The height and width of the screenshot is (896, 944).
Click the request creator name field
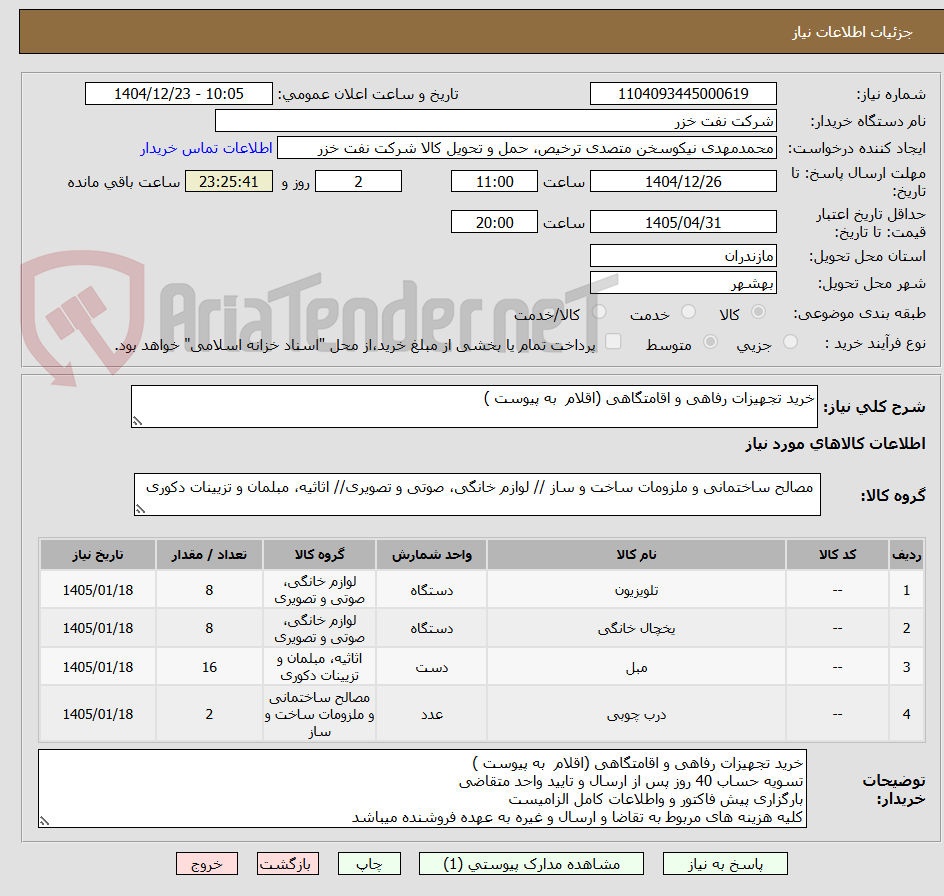(x=527, y=148)
